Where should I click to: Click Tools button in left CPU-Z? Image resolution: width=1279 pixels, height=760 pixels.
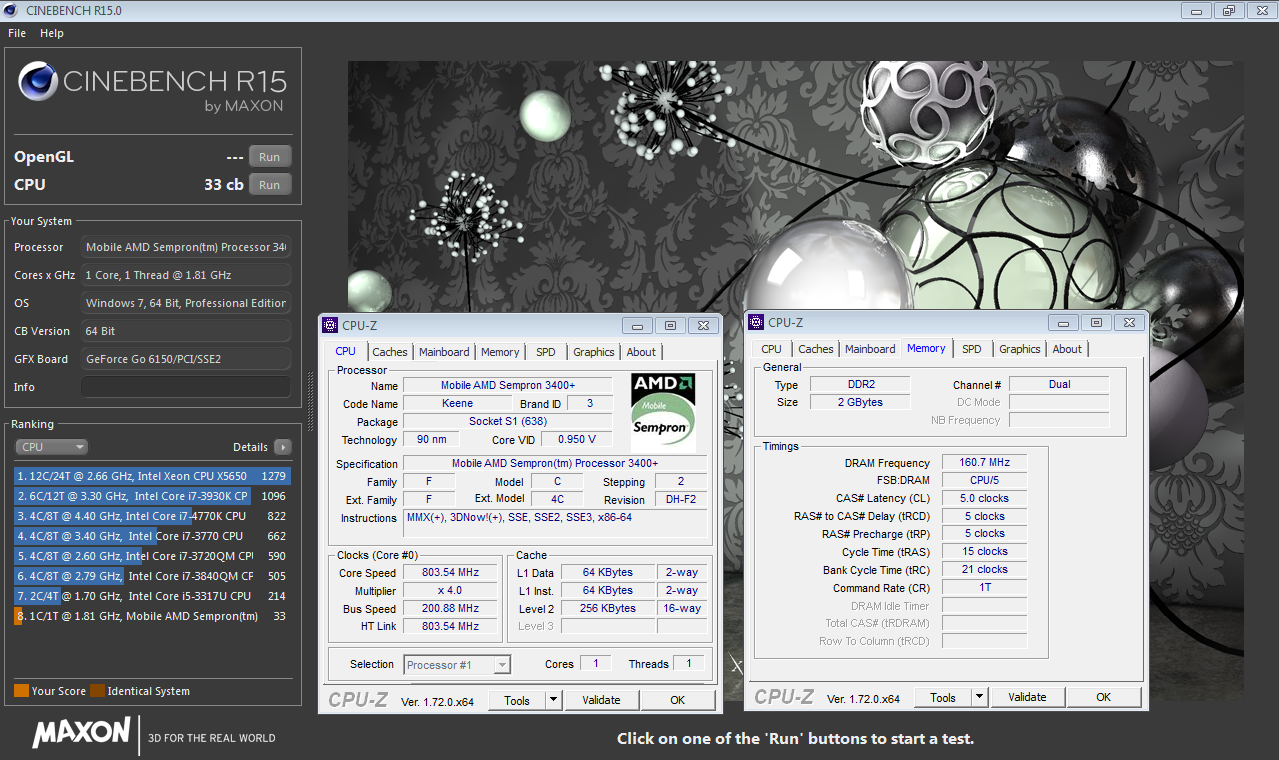click(517, 700)
